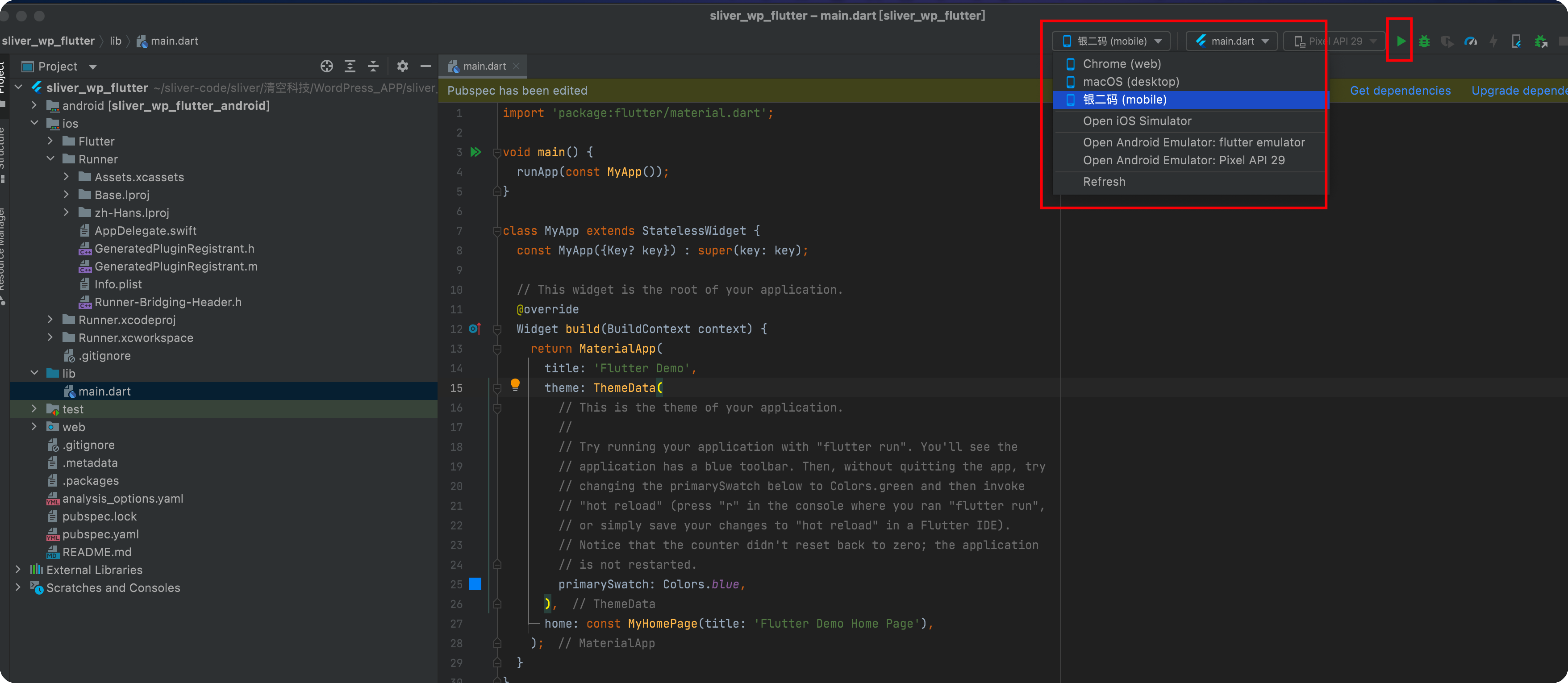
Task: Collapse the Runner folder
Action: pyautogui.click(x=50, y=159)
